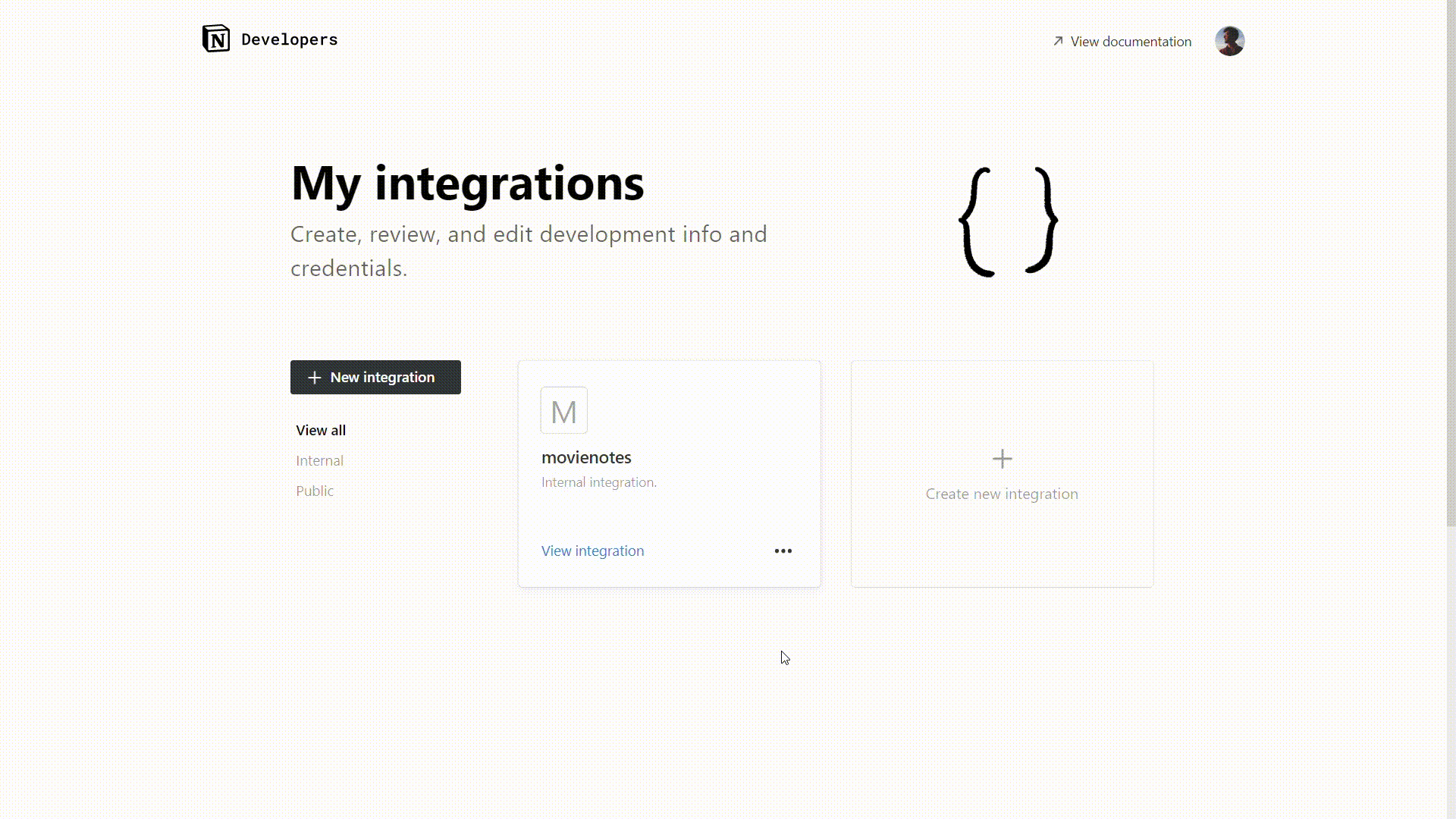Open the user profile avatar
1456x819 pixels.
[1229, 41]
